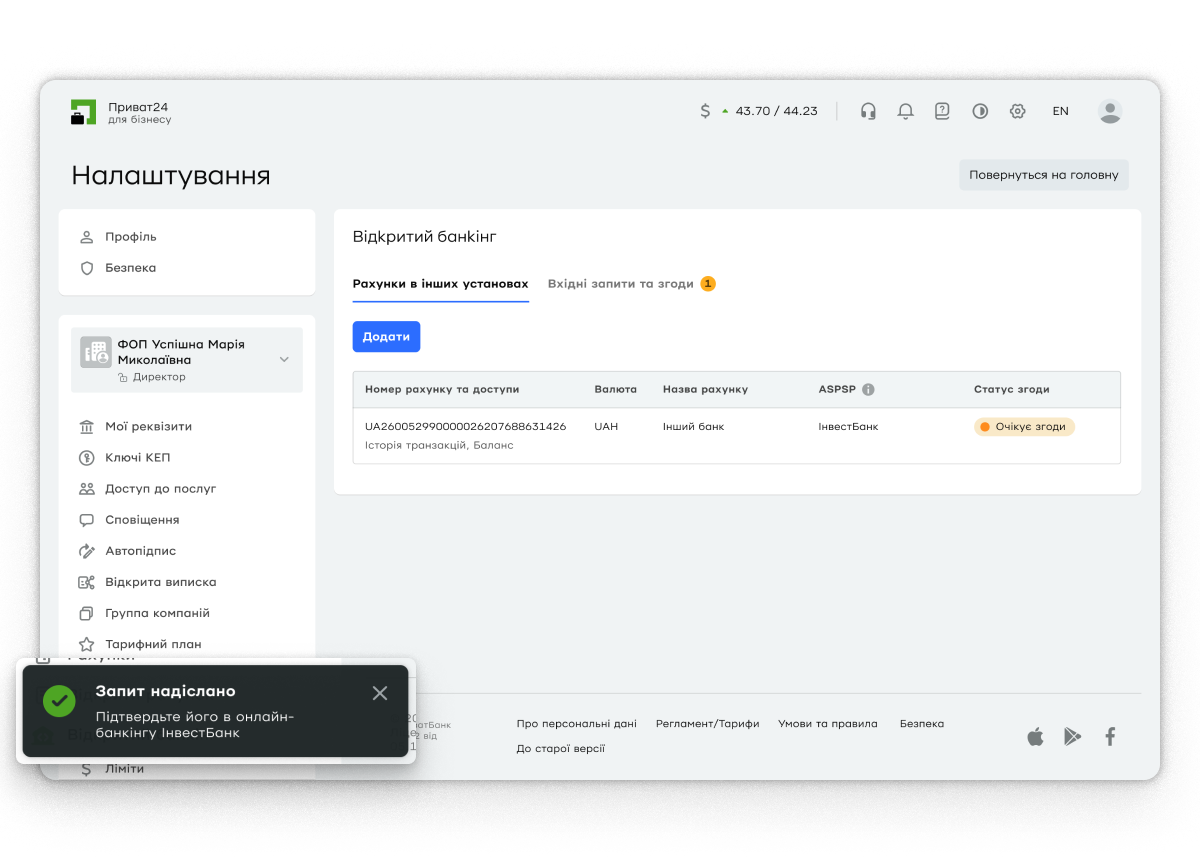Click UAH currency cell
This screenshot has width=1200, height=860.
pyautogui.click(x=606, y=426)
